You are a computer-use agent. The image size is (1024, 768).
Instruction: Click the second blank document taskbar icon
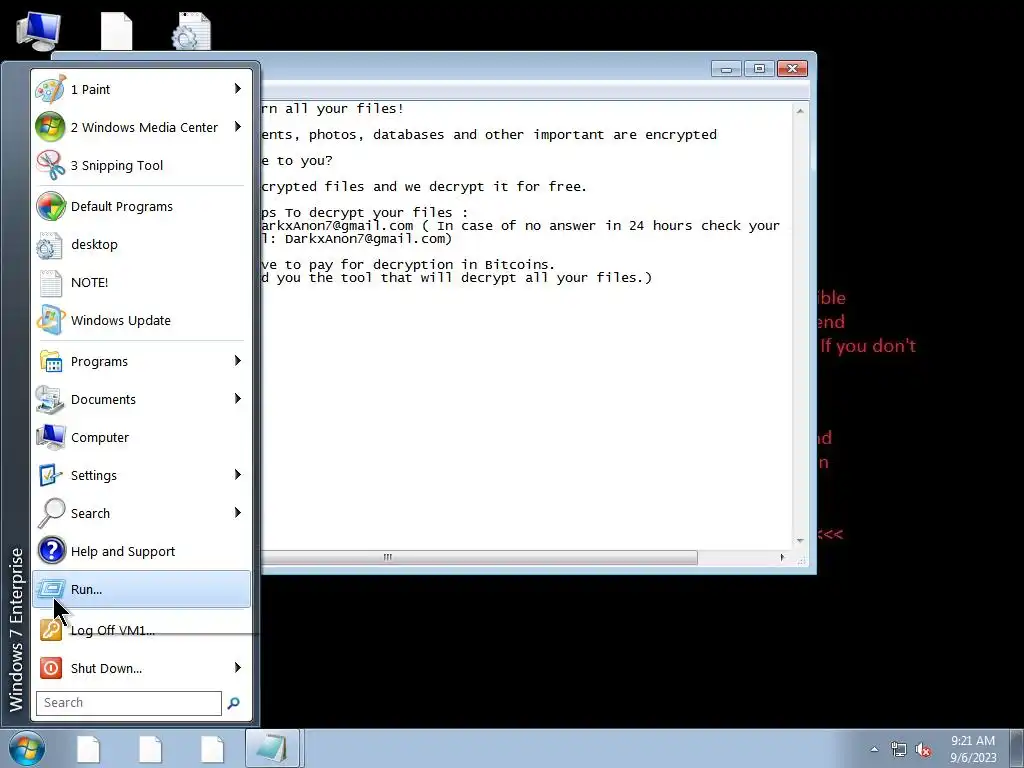click(151, 749)
